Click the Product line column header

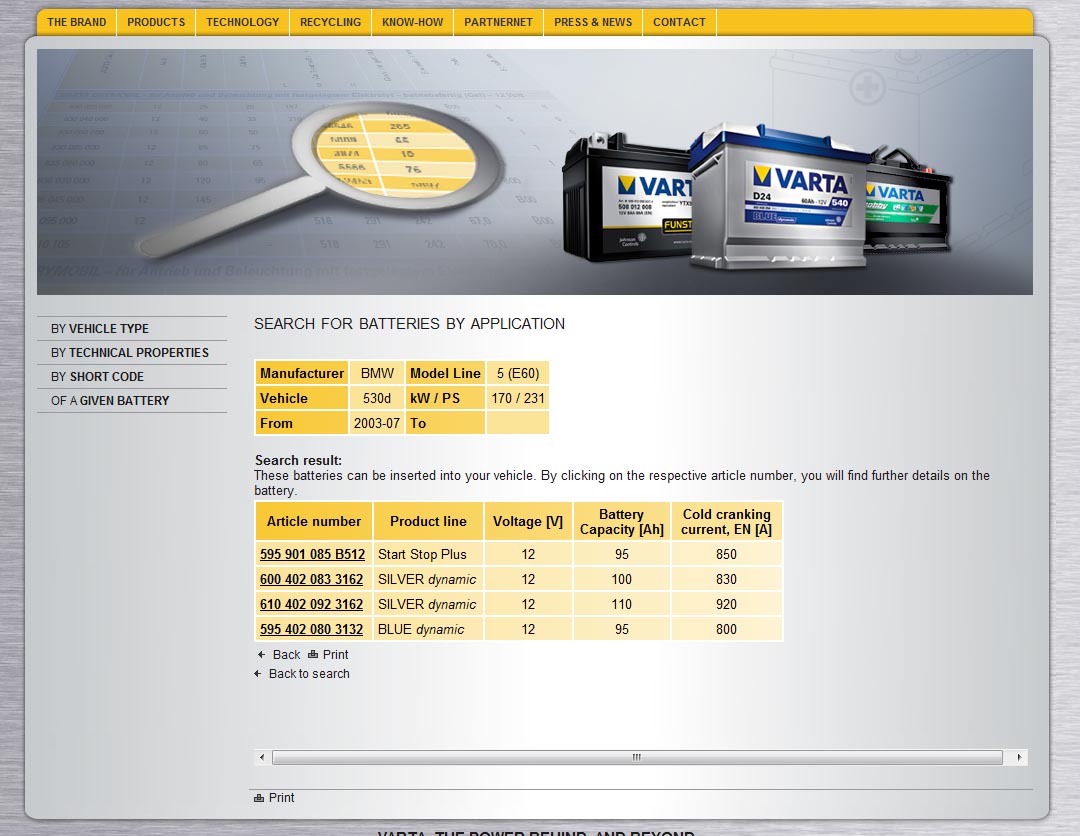428,521
